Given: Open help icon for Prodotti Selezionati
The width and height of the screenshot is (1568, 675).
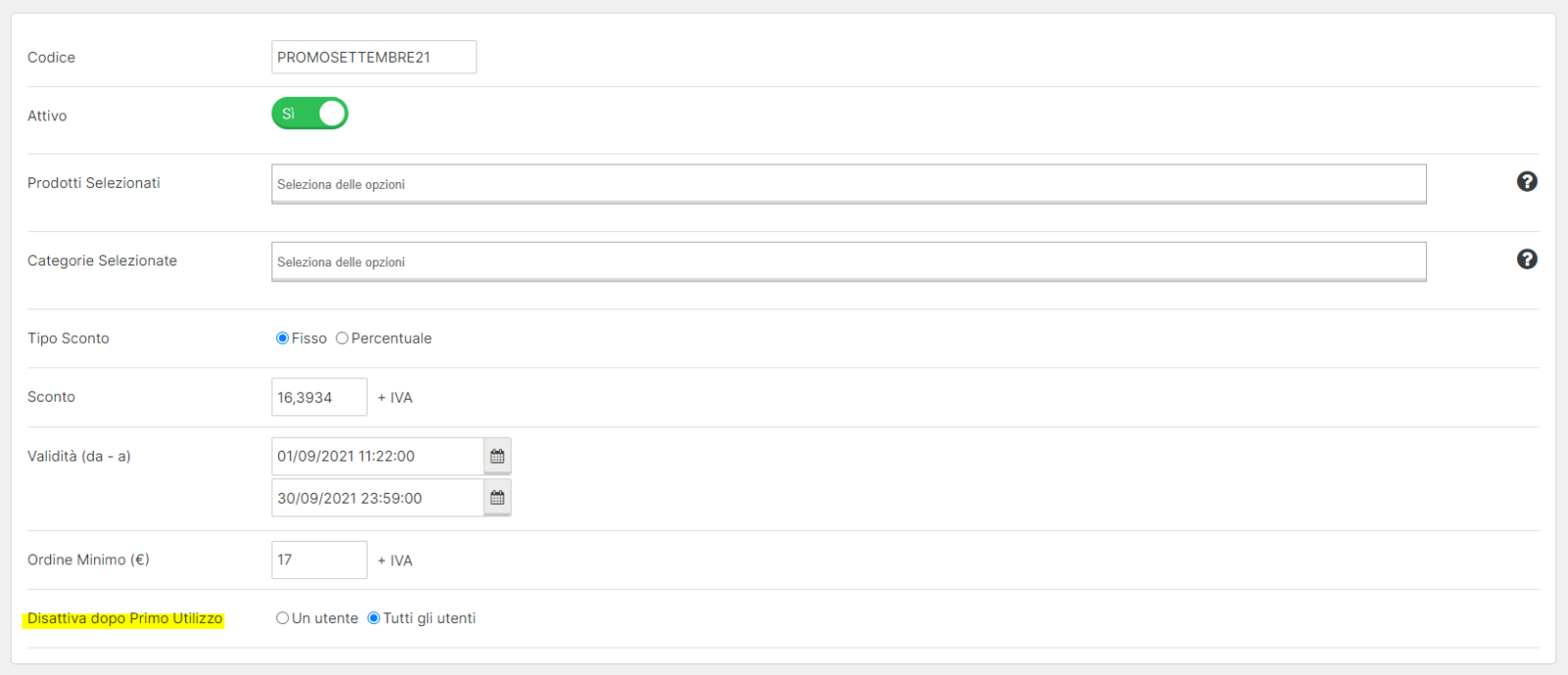Looking at the screenshot, I should click(x=1527, y=181).
